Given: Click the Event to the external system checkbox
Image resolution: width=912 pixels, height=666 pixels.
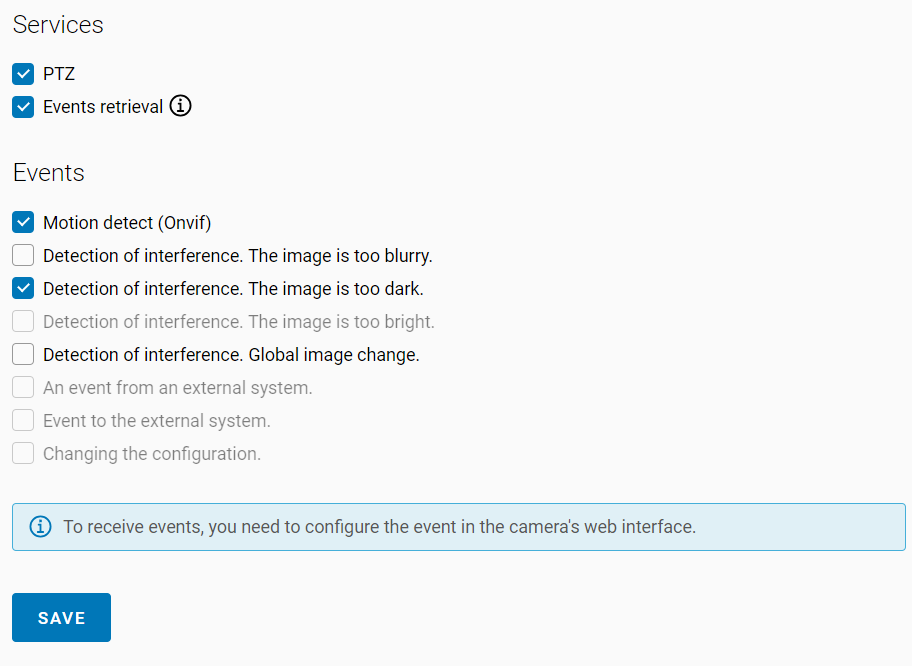Looking at the screenshot, I should click(x=23, y=420).
